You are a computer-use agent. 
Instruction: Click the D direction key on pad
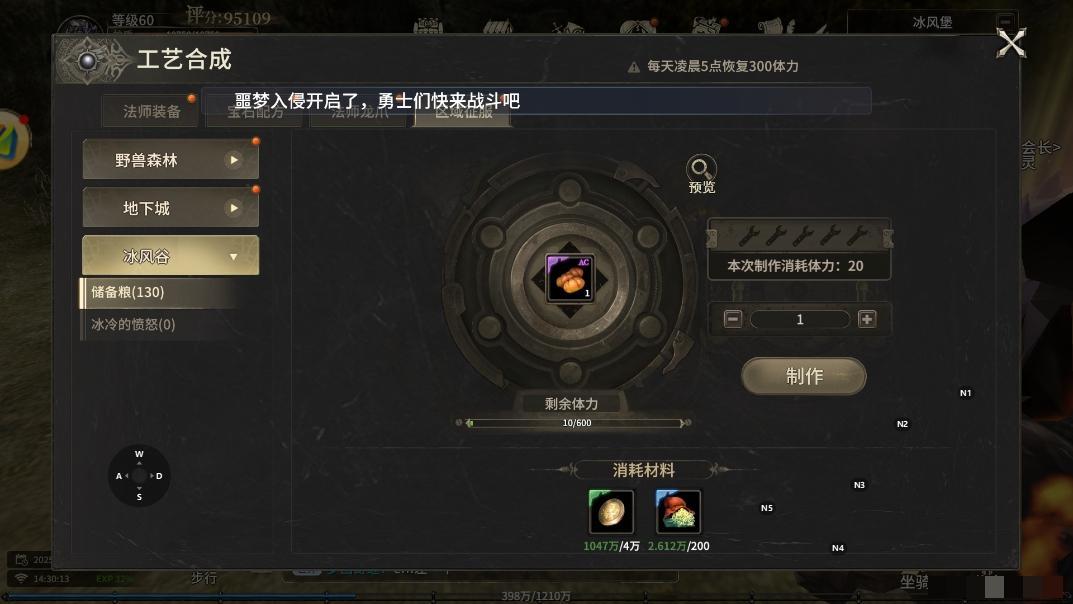pyautogui.click(x=157, y=475)
